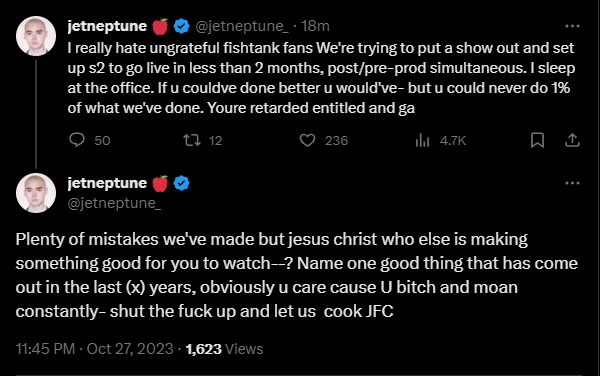600x376 pixels.
Task: Open the three-dot menu on second tweet
Action: [x=572, y=183]
